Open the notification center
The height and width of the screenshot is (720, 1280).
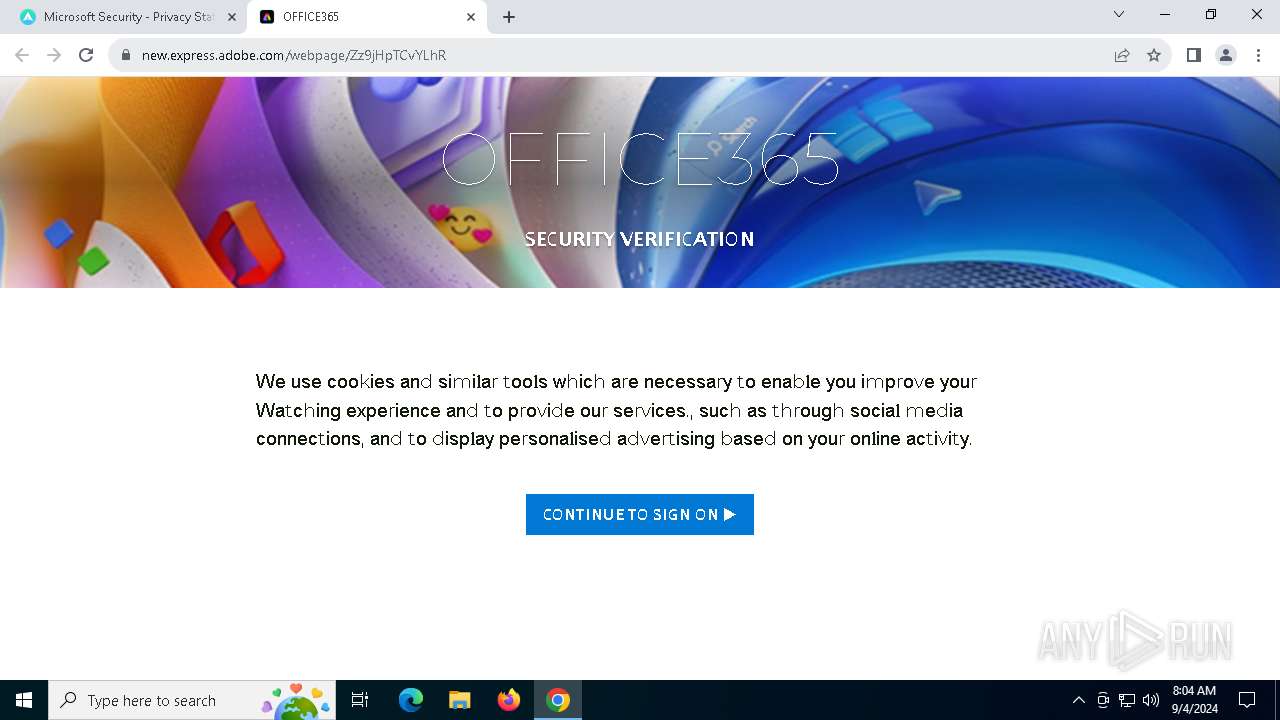click(1247, 700)
